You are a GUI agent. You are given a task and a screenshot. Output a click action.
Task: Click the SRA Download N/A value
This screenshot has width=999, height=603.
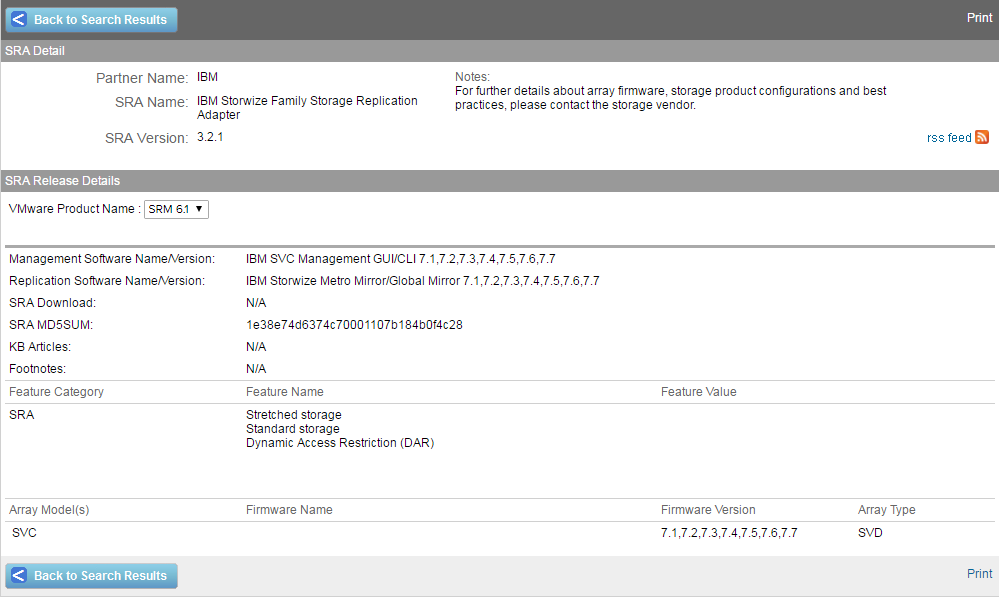pyautogui.click(x=256, y=303)
